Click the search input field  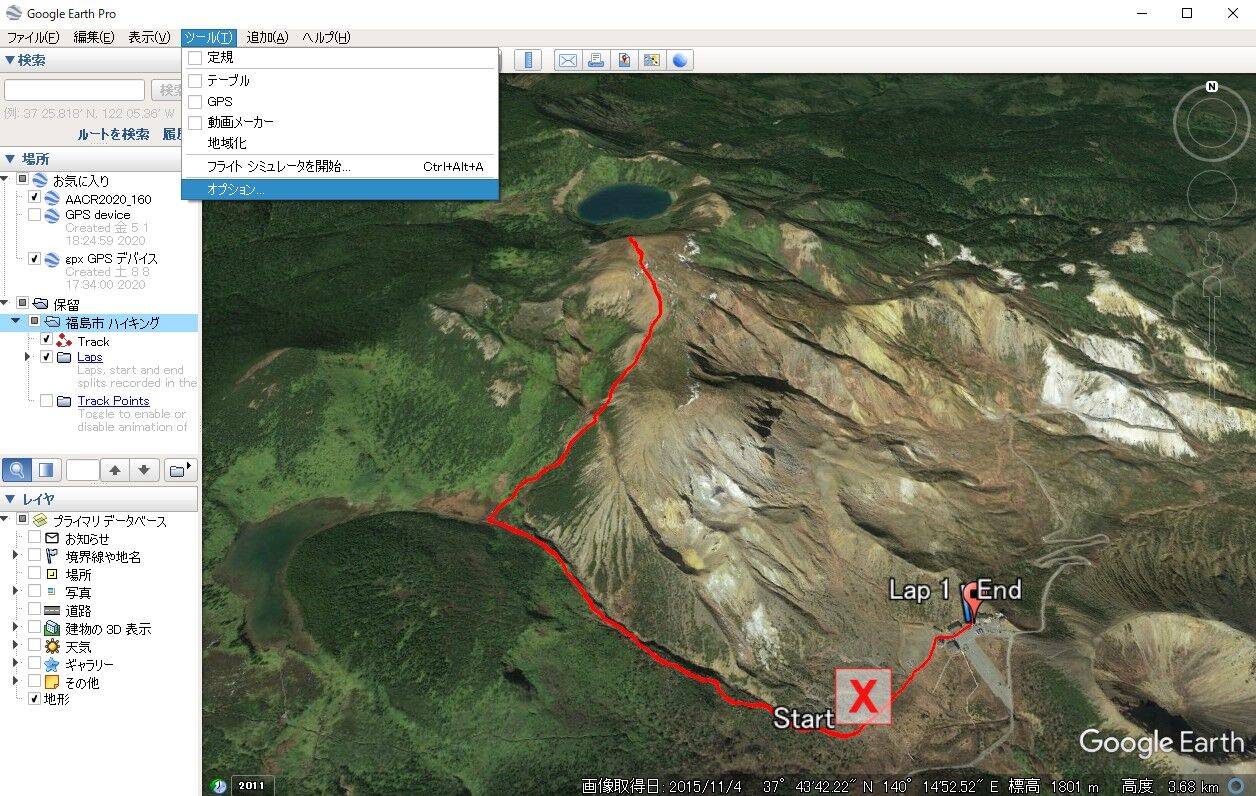[75, 90]
